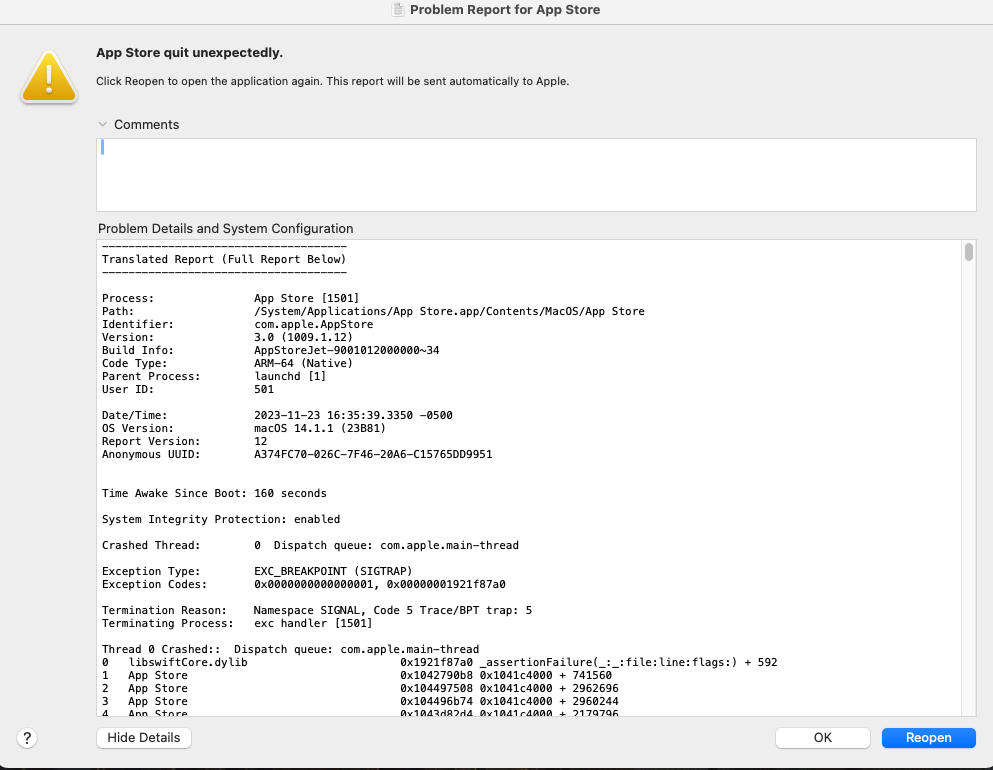Click the report's vertical scrollbar thumb

(969, 252)
